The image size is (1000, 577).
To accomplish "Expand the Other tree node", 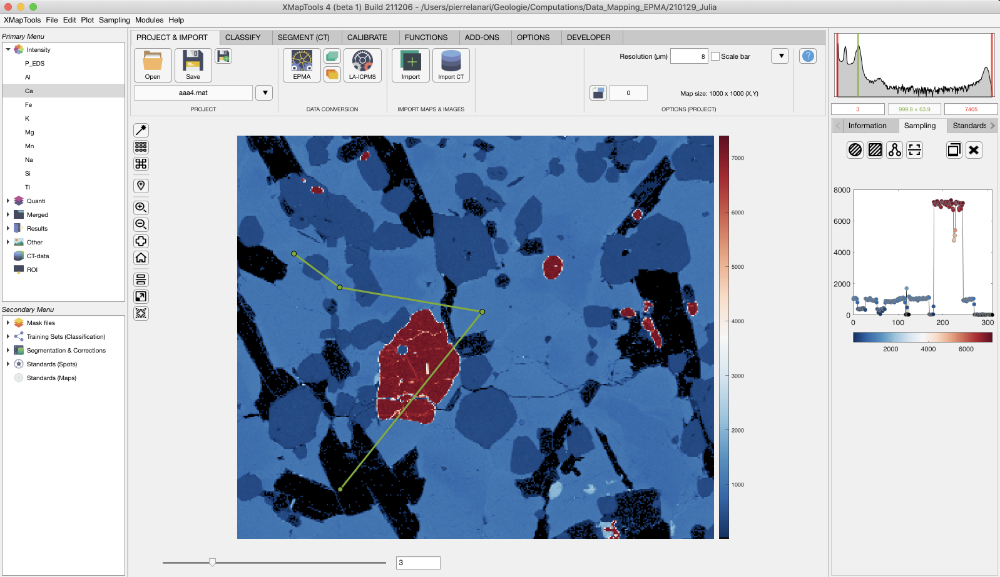I will pos(8,242).
